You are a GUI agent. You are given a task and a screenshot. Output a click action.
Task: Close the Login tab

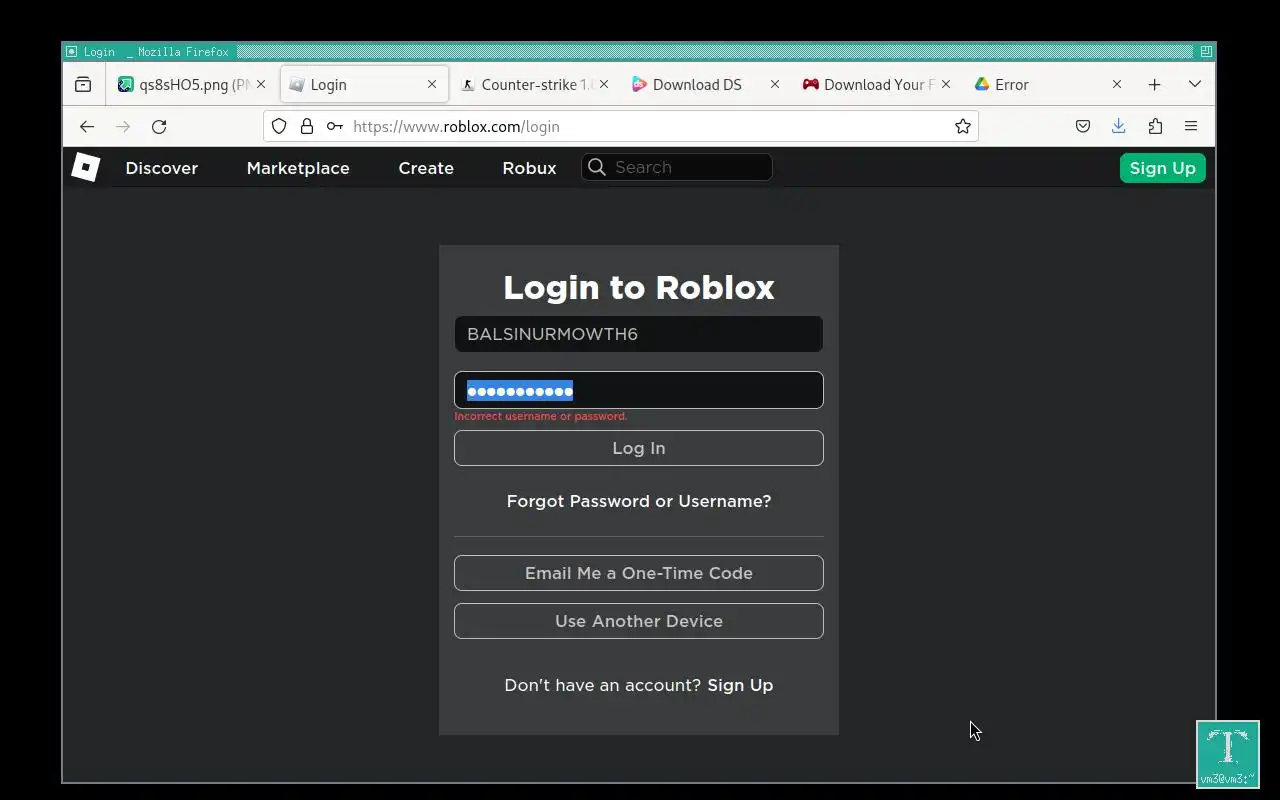432,85
